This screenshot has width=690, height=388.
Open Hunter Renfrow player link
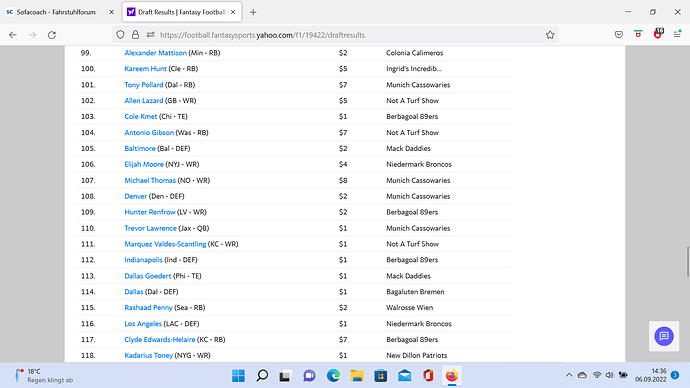click(x=150, y=212)
